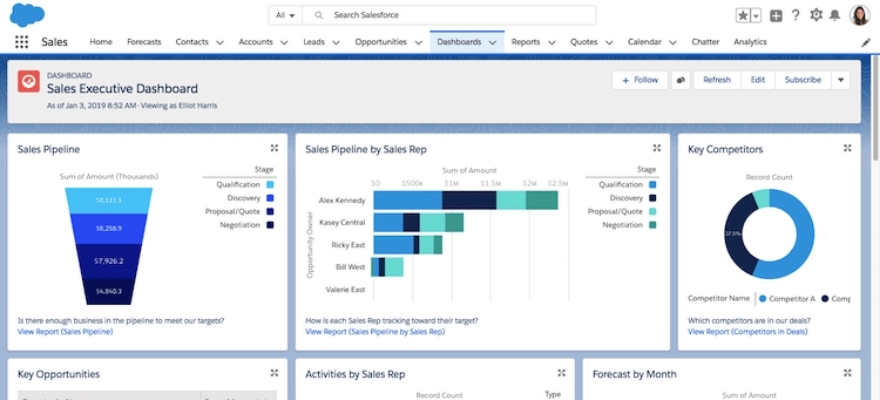
Task: Open the Dashboards tab dropdown chevron
Action: point(492,43)
